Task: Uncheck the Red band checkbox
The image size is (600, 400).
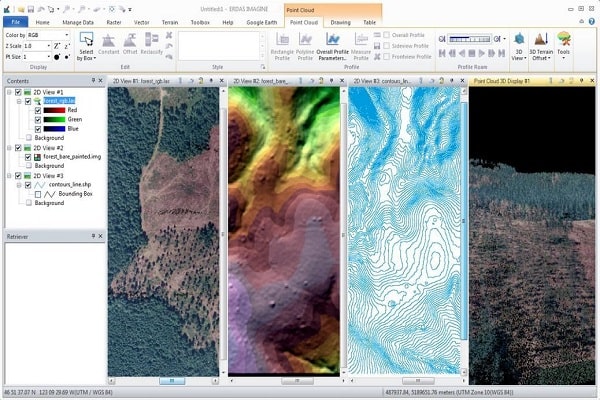Action: (38, 111)
